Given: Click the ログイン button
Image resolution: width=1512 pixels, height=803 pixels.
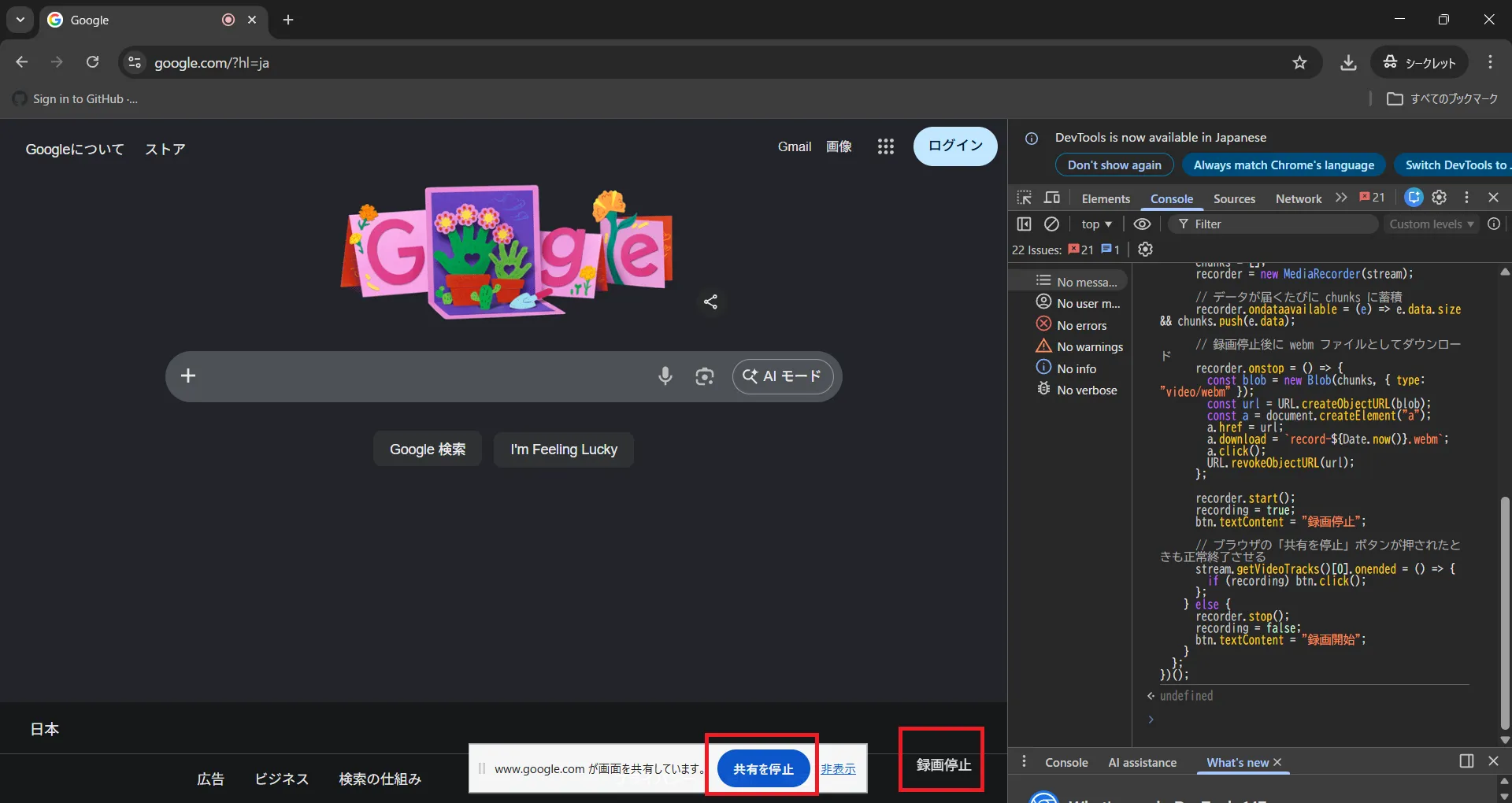Looking at the screenshot, I should [955, 146].
